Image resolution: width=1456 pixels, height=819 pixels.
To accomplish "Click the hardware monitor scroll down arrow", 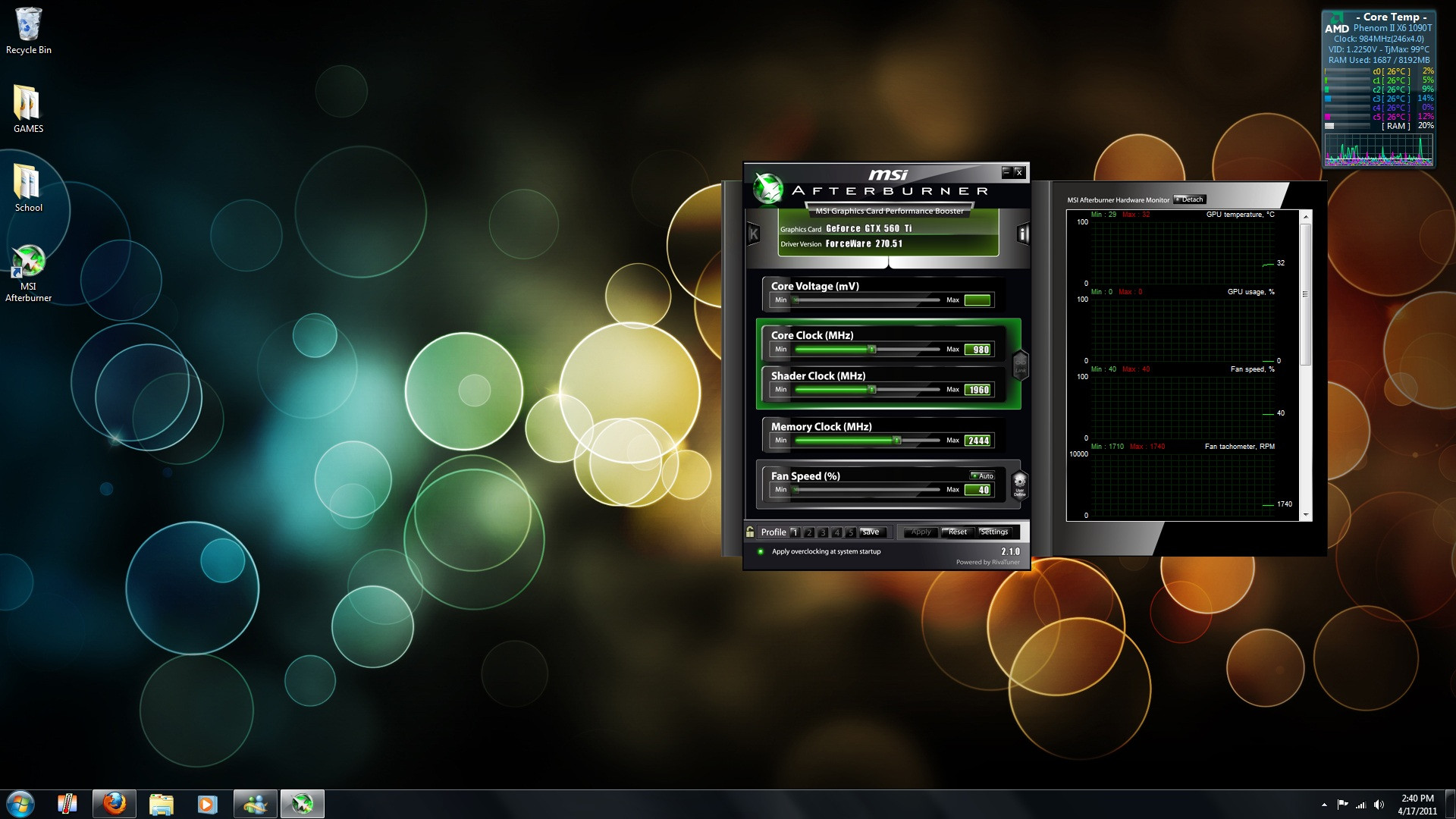I will click(1306, 515).
